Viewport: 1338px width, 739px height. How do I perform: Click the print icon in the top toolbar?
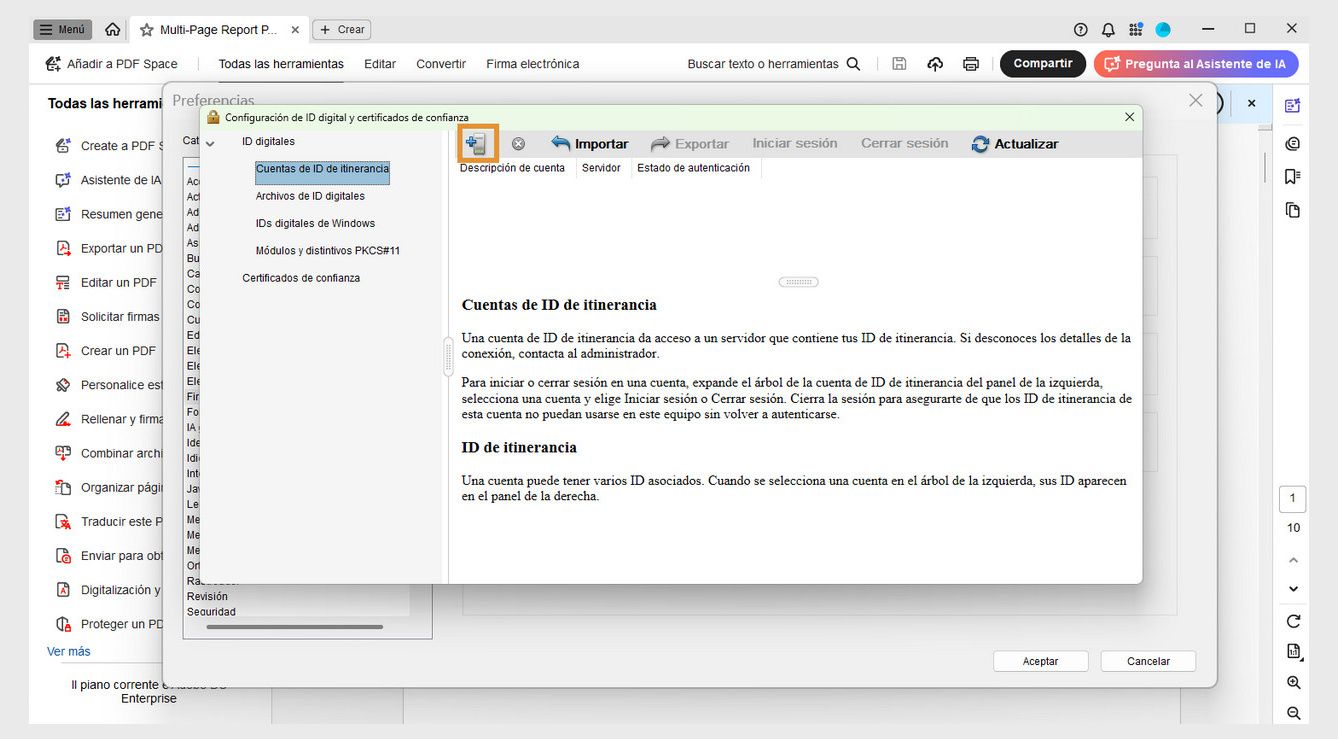click(x=970, y=63)
